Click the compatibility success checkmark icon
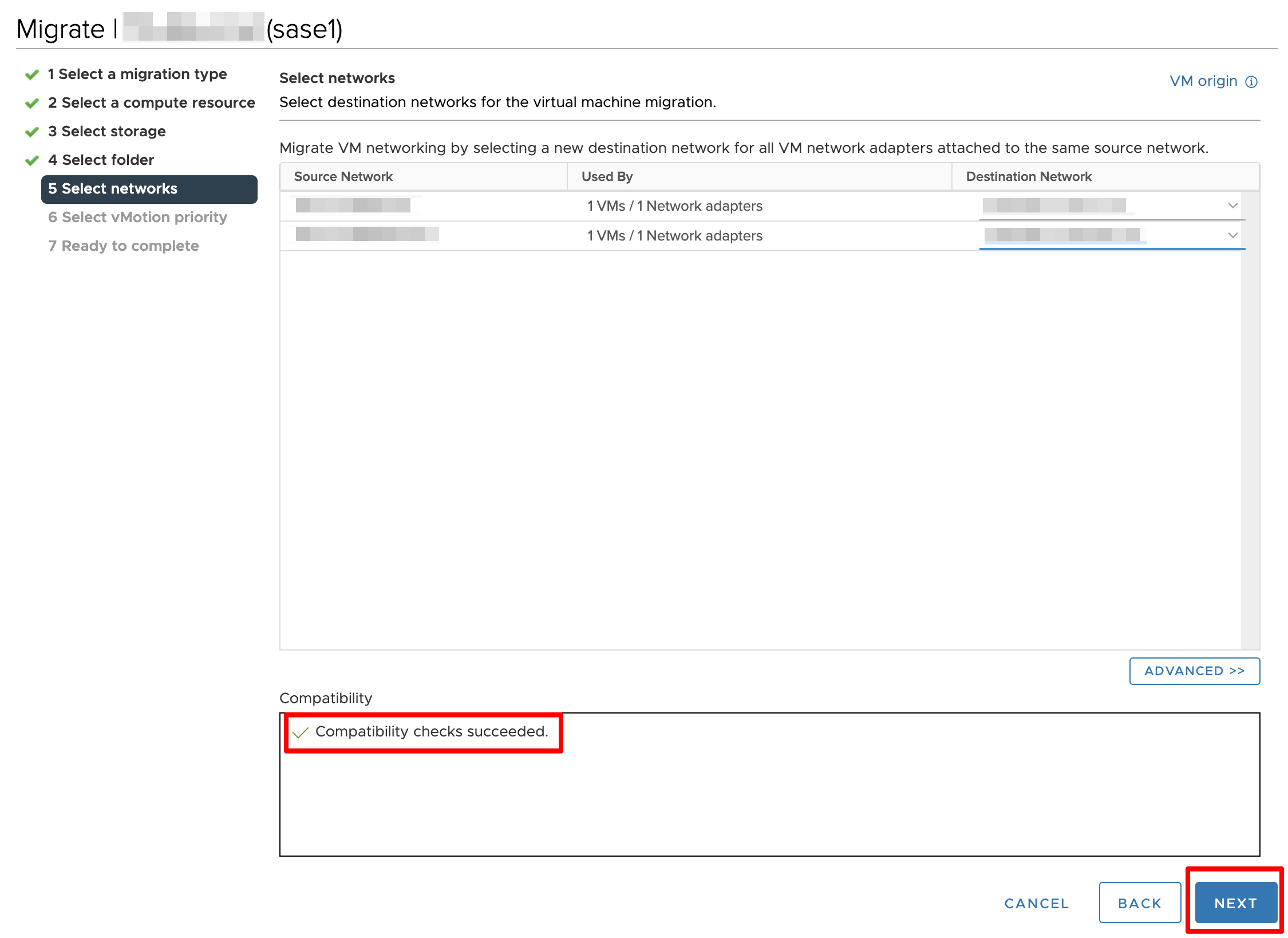Screen dimensions: 1288x938 pyautogui.click(x=301, y=732)
